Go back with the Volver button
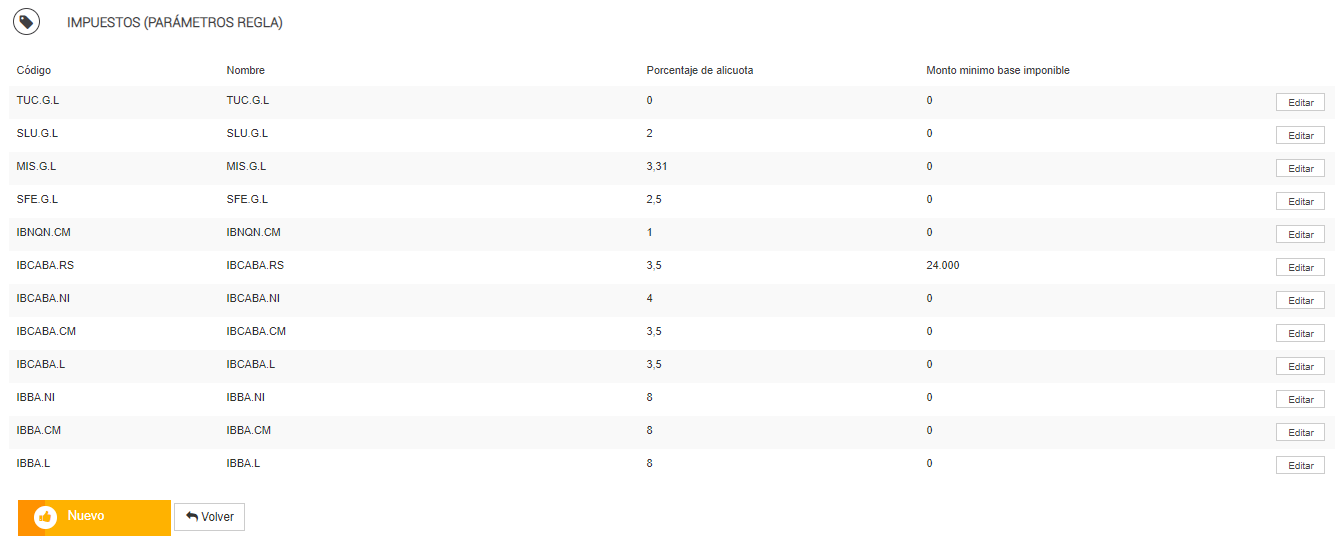 (x=210, y=517)
